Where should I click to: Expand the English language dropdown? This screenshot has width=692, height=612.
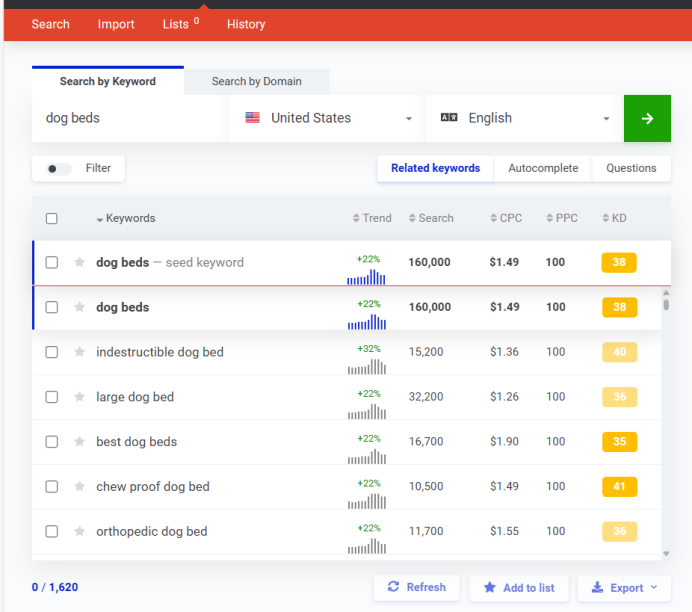[x=524, y=118]
